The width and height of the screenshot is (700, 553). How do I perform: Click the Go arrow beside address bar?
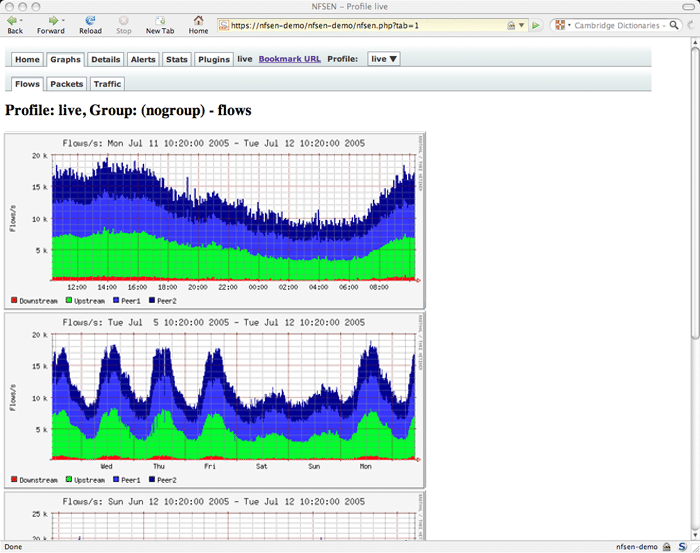click(x=536, y=25)
